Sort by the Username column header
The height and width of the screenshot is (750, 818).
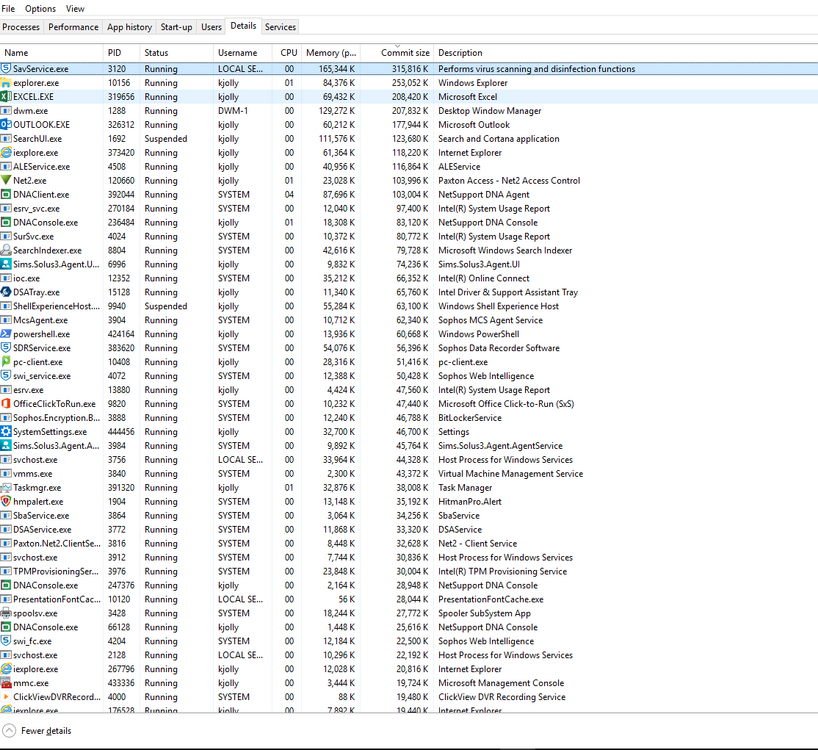click(x=243, y=53)
